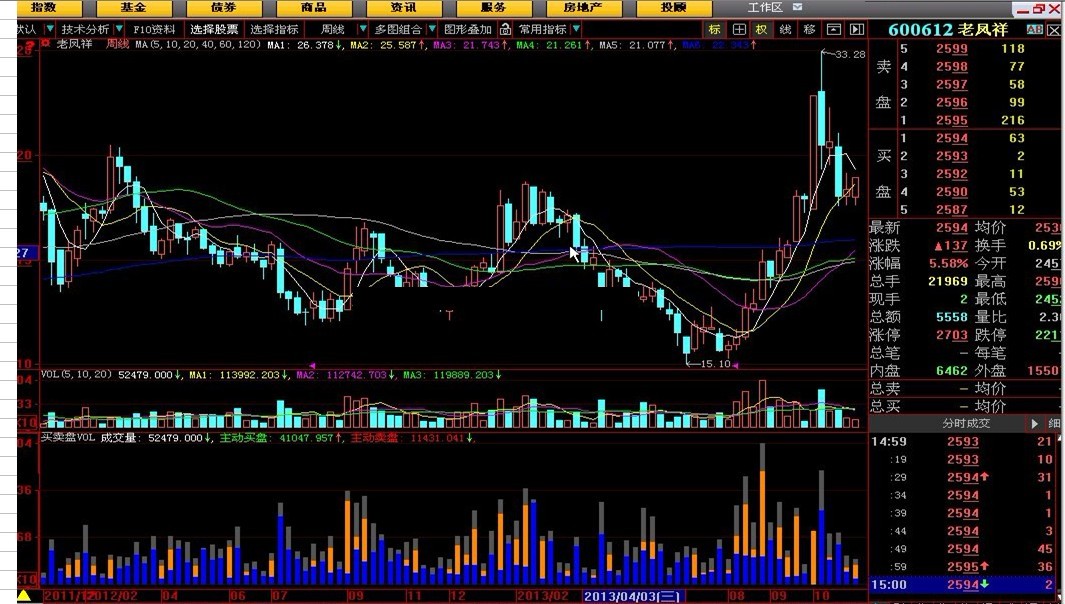Open the 细 detail button
1065x604 pixels.
(1054, 423)
